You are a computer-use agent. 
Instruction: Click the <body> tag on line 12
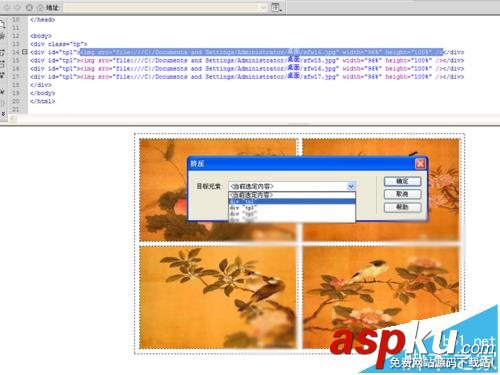tap(41, 36)
